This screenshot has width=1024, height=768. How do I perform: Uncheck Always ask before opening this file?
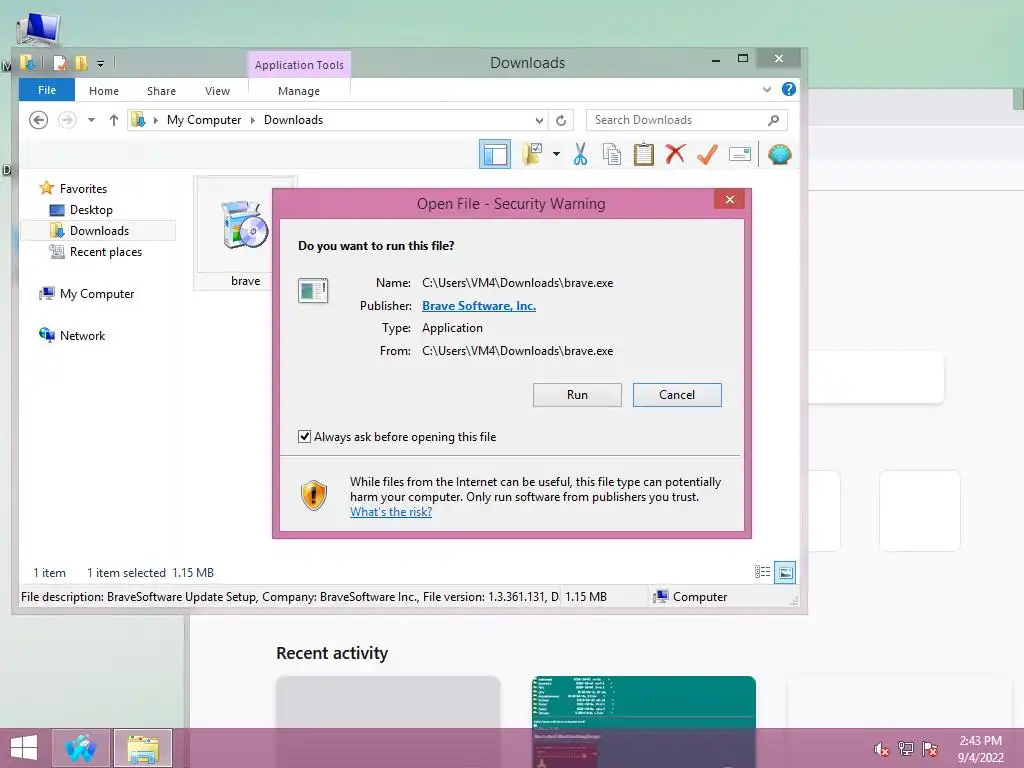[x=304, y=436]
